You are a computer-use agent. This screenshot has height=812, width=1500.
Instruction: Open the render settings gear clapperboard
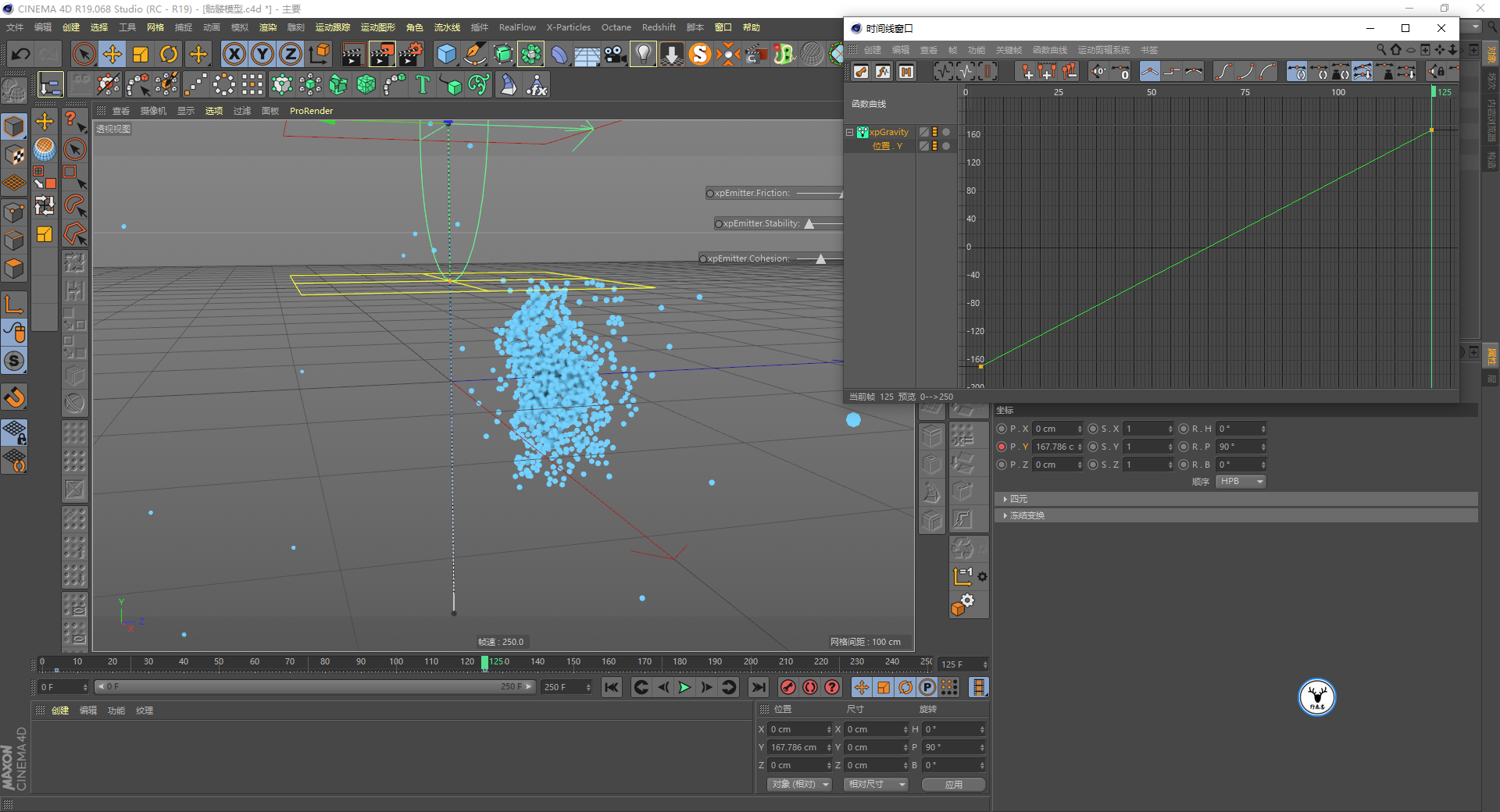(411, 54)
